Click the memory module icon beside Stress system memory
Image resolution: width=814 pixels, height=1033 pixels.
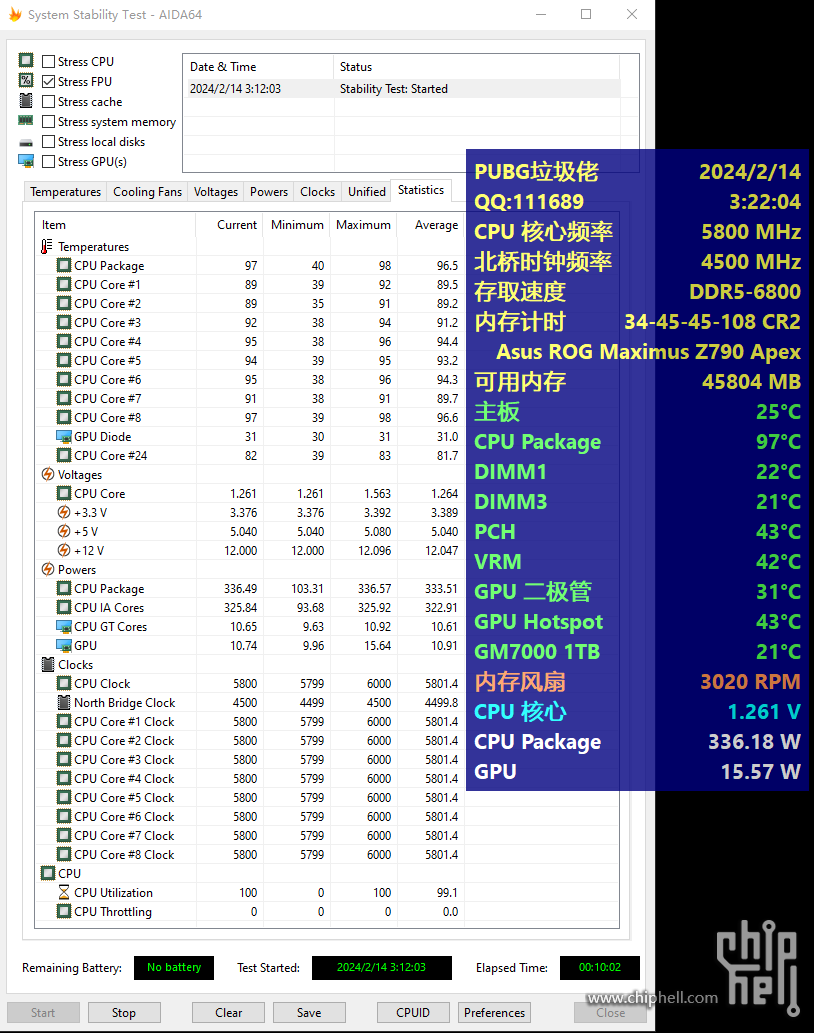click(x=26, y=121)
